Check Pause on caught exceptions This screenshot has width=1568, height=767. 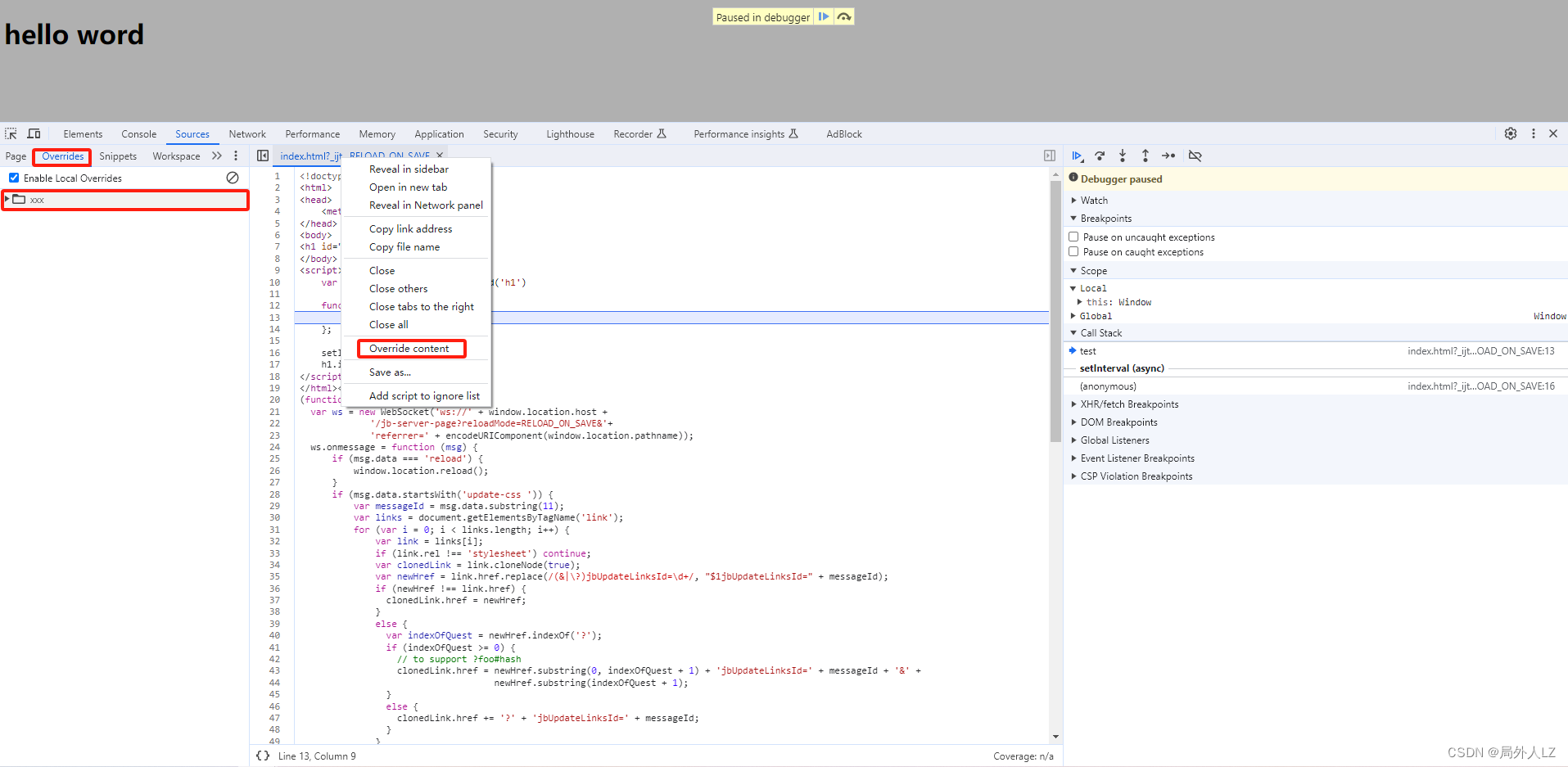1073,251
